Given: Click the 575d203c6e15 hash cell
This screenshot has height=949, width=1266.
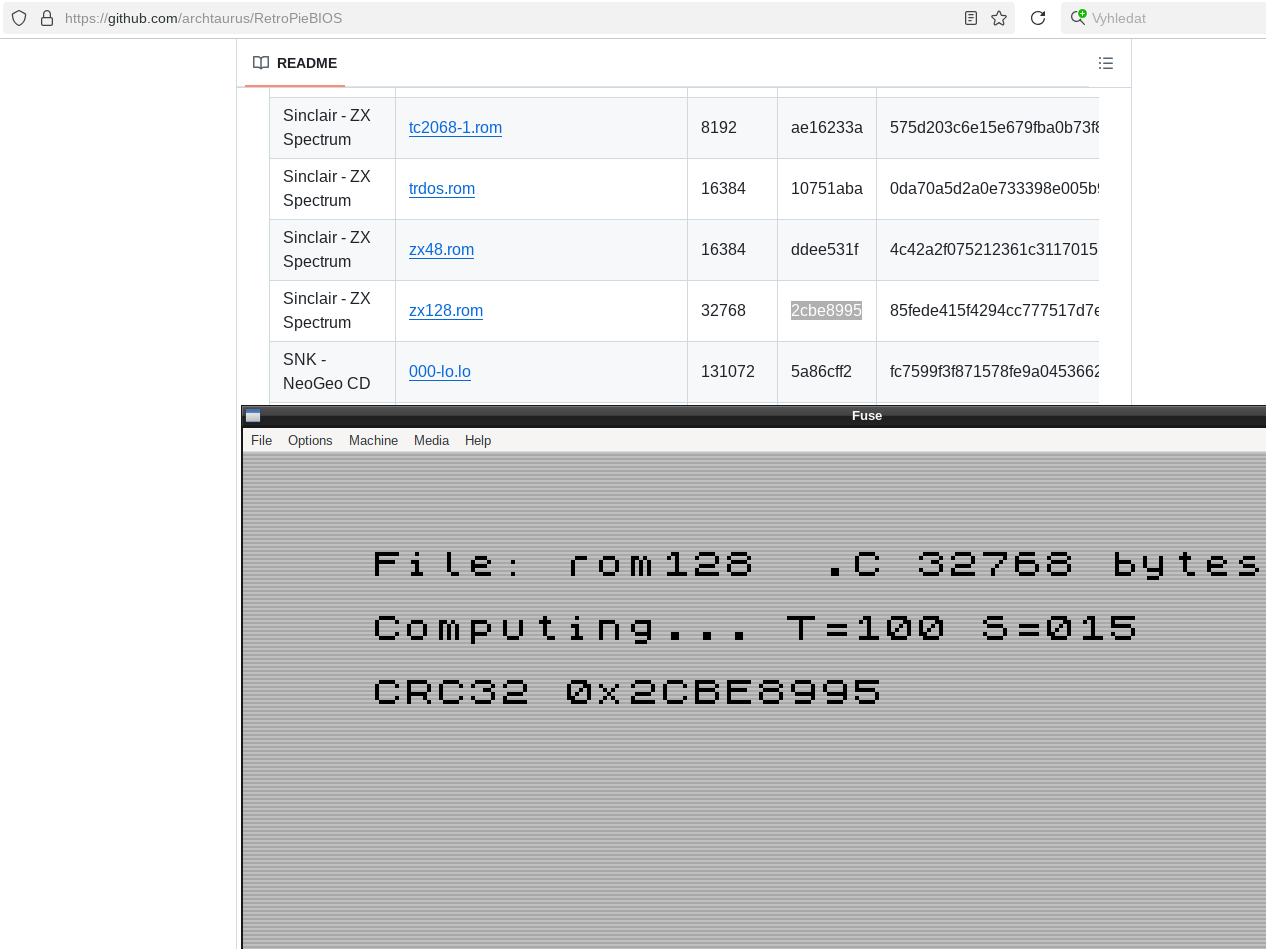Looking at the screenshot, I should 988,127.
